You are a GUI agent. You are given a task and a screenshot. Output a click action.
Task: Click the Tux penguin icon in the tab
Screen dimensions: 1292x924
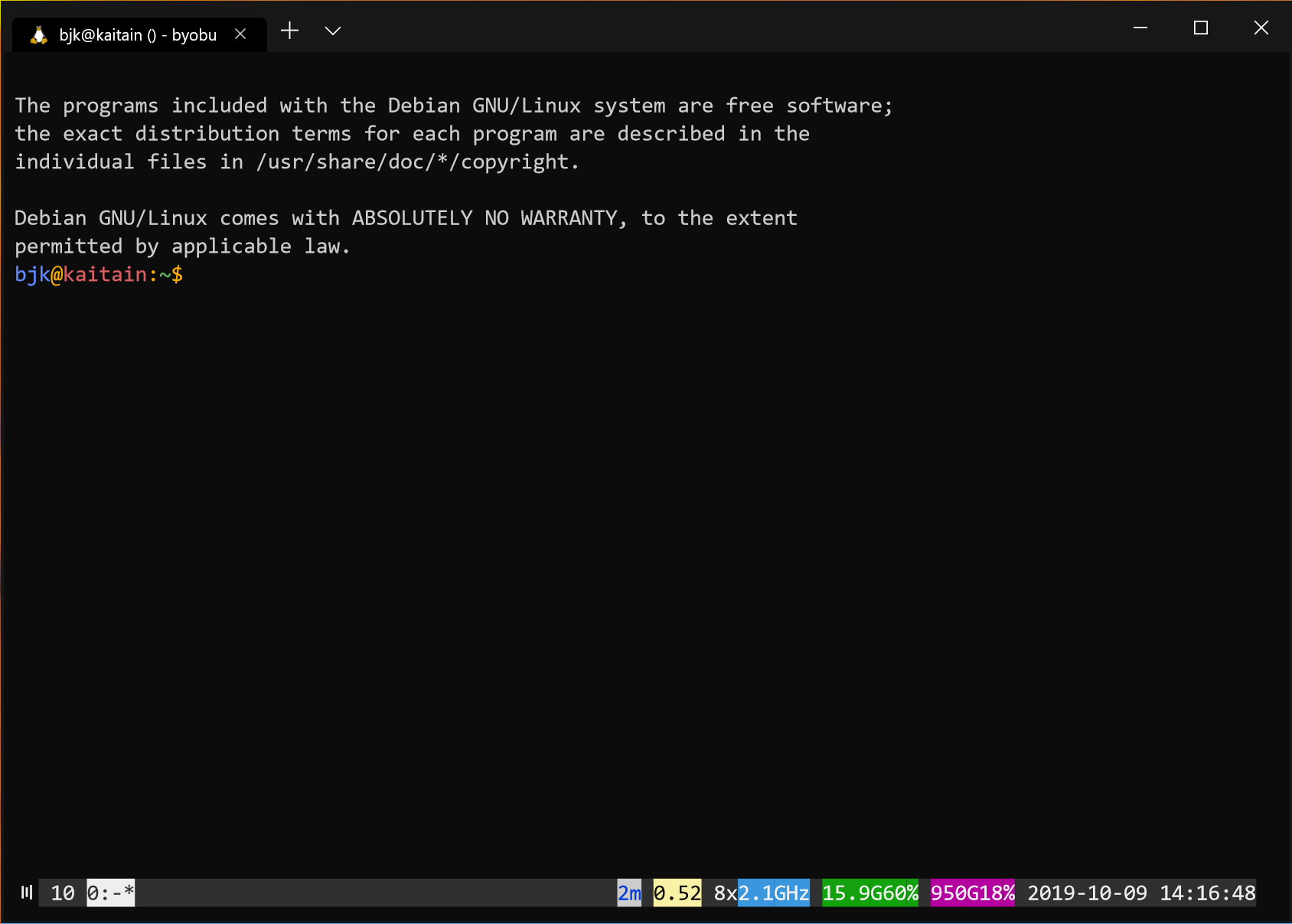(39, 35)
